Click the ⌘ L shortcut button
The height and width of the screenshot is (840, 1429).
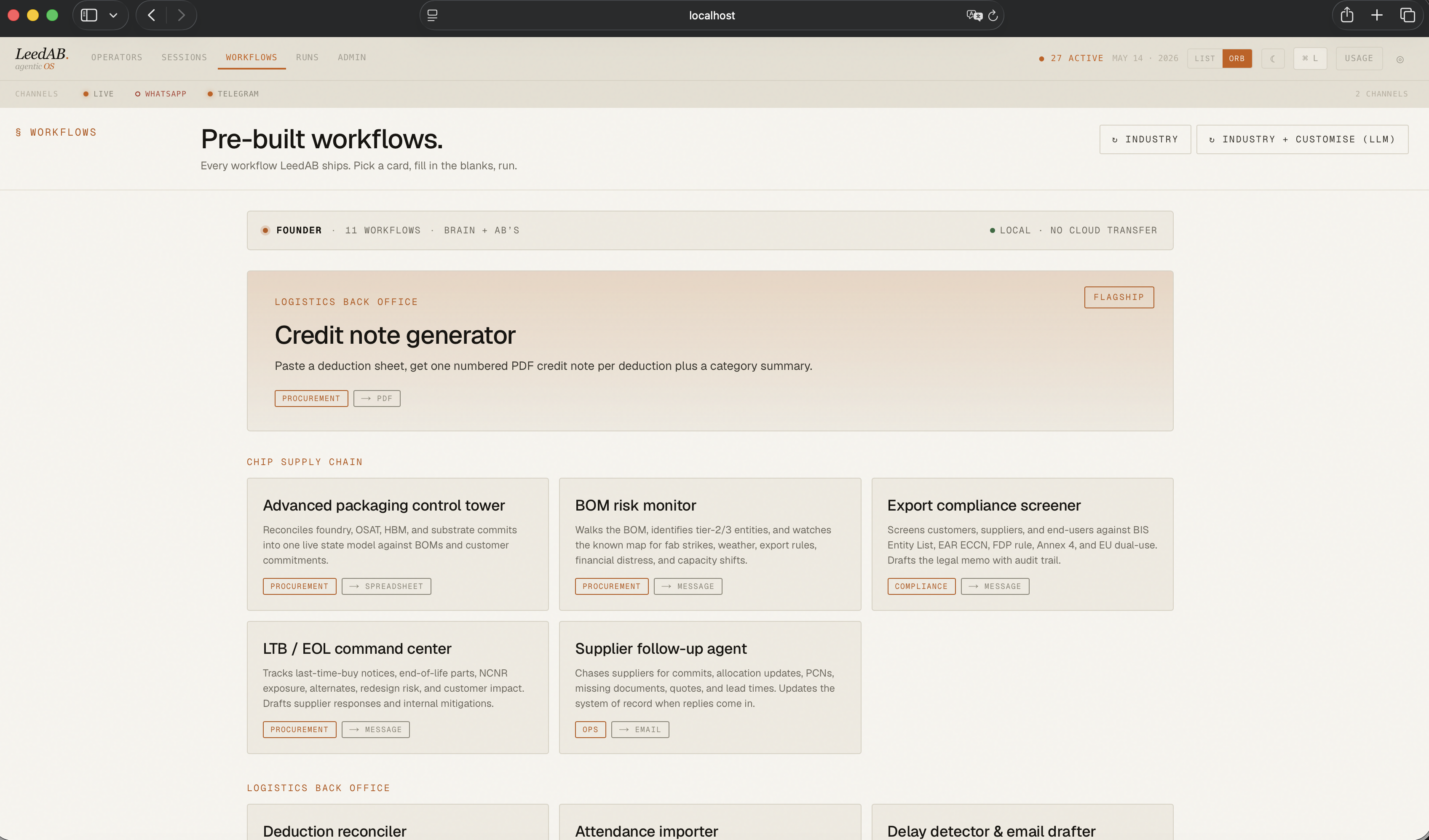1310,59
